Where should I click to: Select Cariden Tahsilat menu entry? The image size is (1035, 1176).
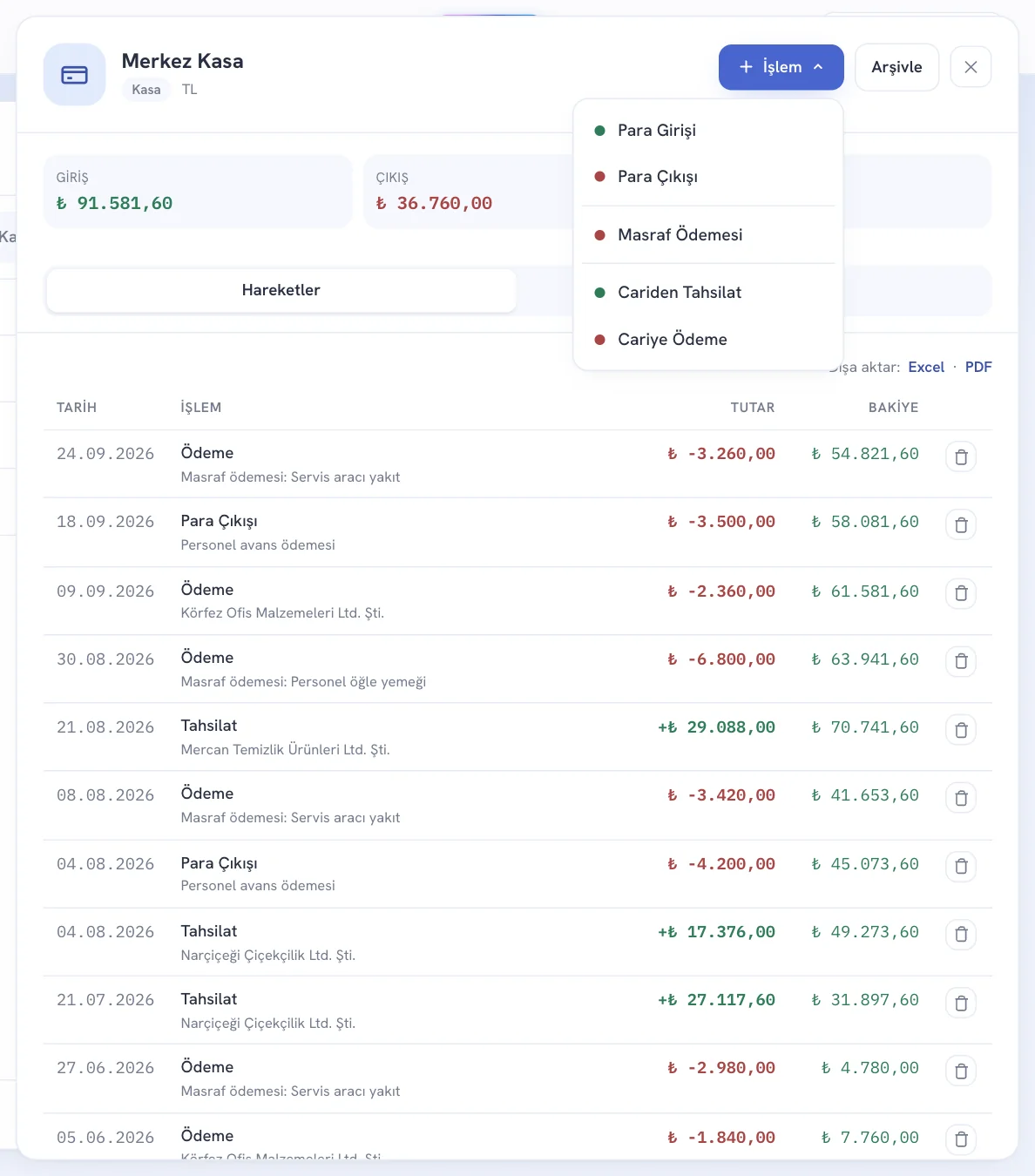708,293
